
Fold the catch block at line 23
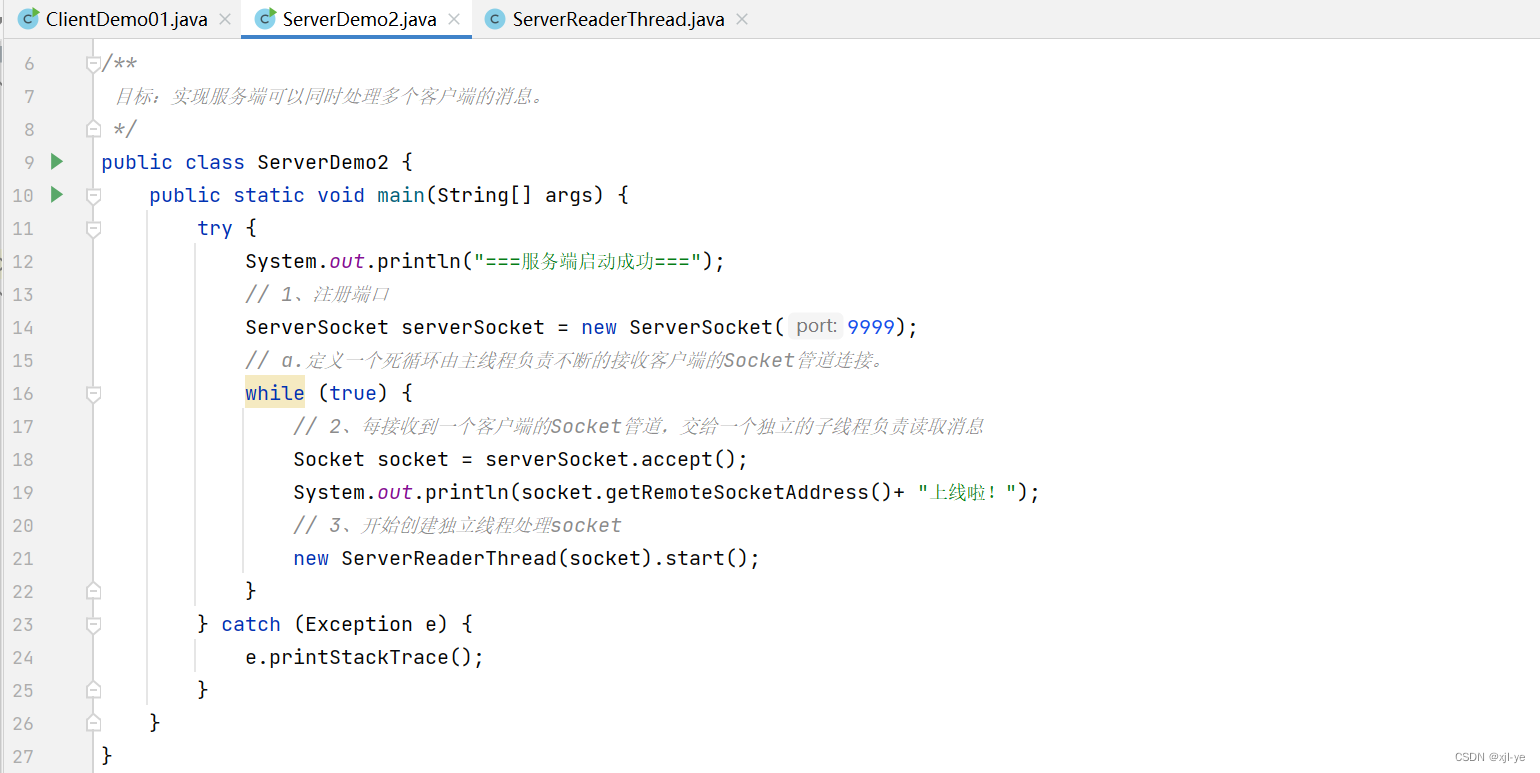(x=93, y=624)
